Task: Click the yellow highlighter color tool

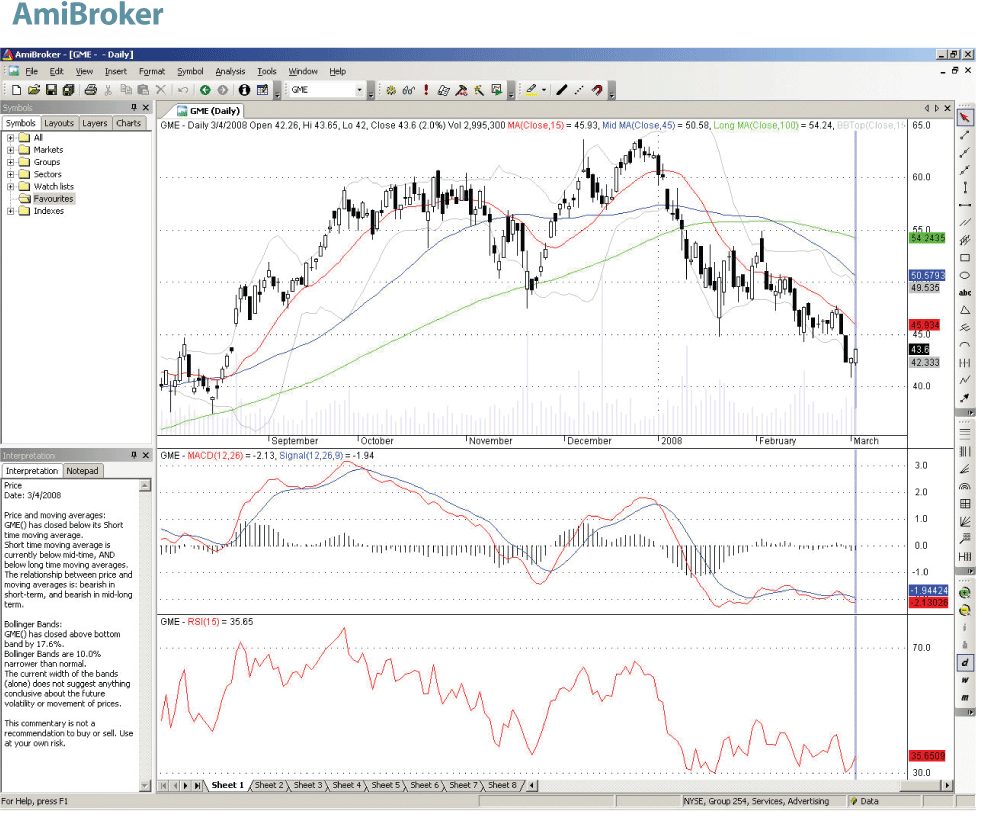Action: (x=531, y=90)
